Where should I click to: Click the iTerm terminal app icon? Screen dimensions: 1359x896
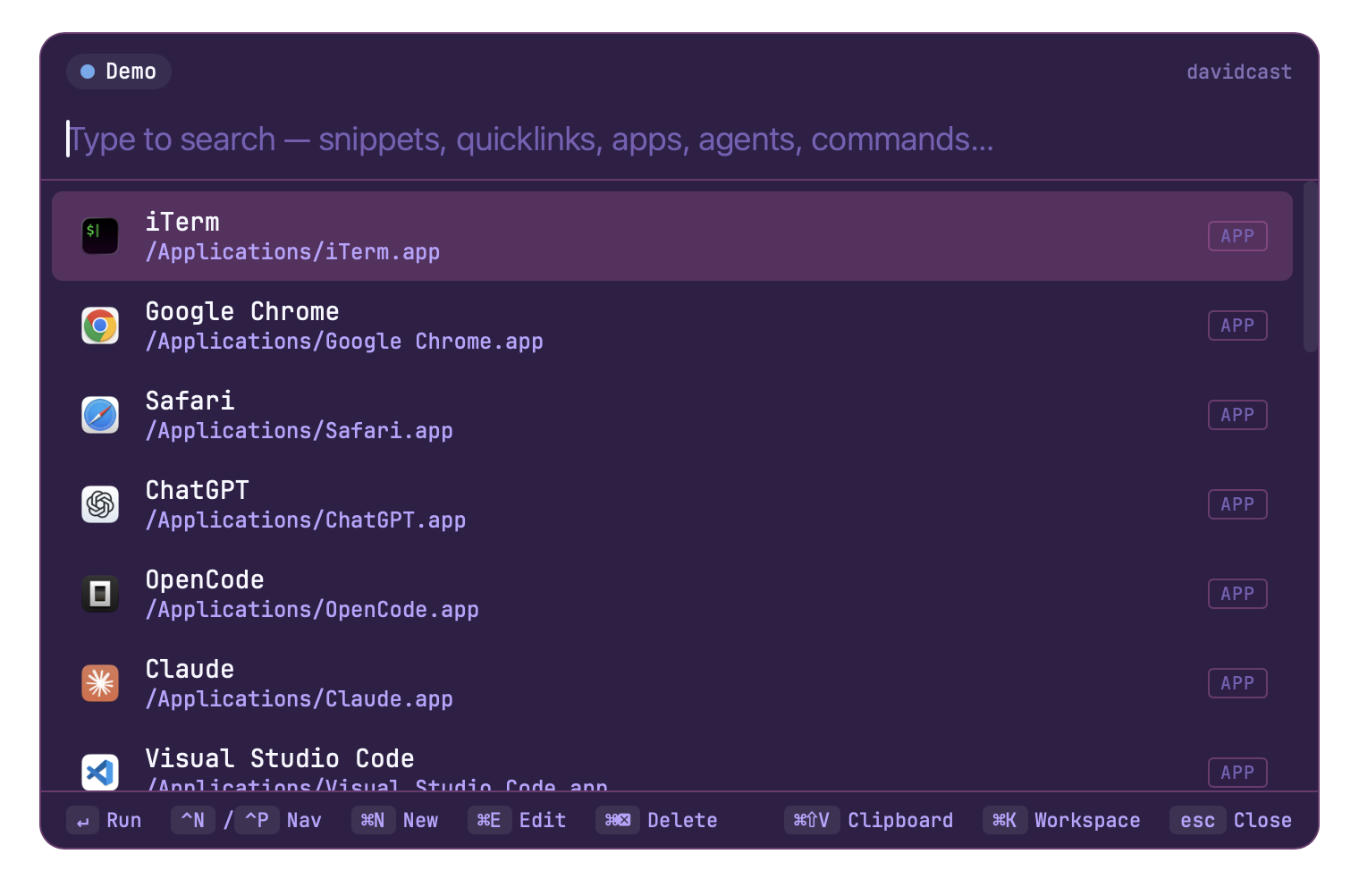pos(100,236)
